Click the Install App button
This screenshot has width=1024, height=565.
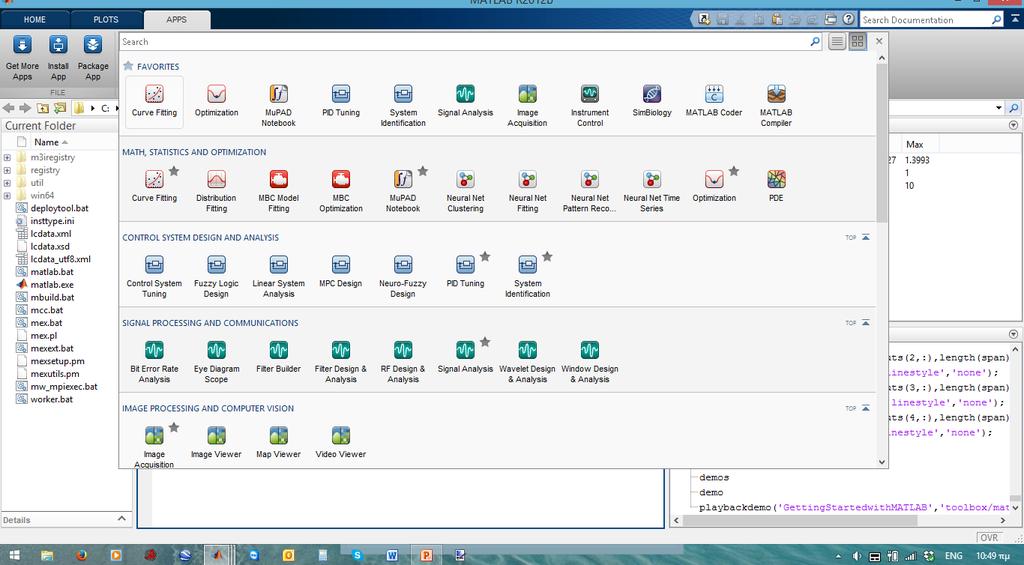[58, 57]
